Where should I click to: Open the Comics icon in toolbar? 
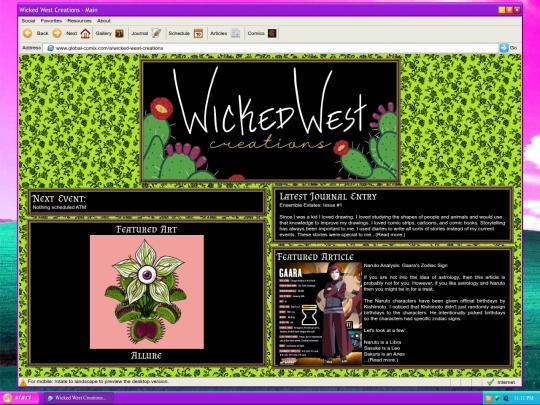click(x=272, y=33)
